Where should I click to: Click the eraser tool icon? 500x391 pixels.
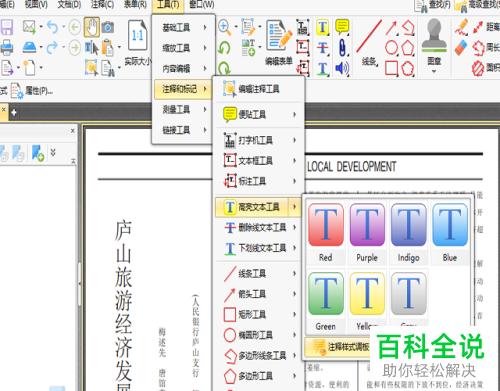pyautogui.click(x=461, y=48)
